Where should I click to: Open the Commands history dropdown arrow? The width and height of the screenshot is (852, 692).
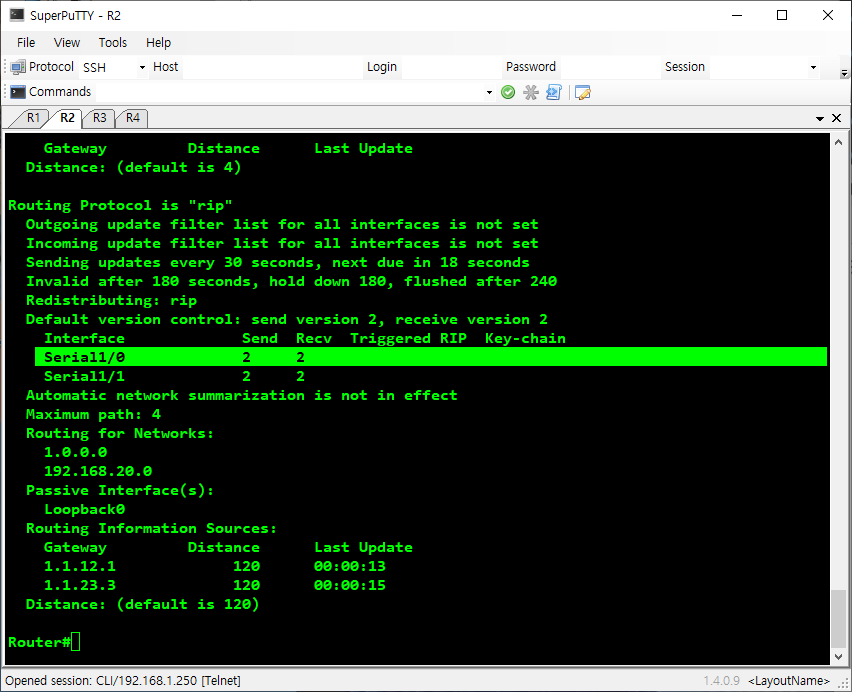(489, 92)
